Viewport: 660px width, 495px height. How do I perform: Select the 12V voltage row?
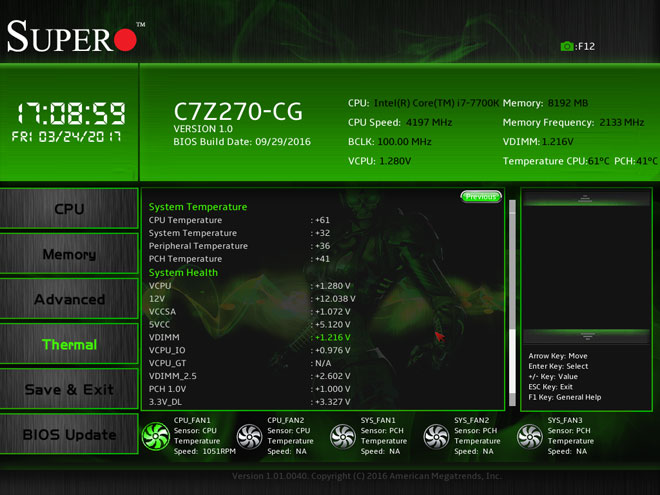click(x=252, y=299)
